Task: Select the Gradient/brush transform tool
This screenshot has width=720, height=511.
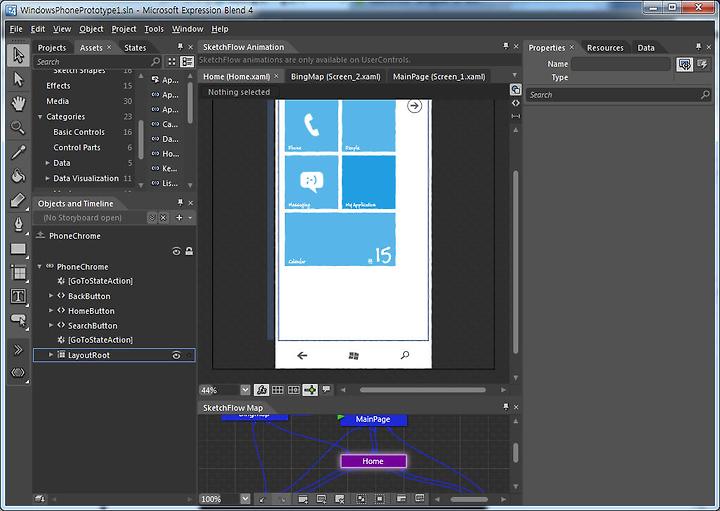Action: point(18,200)
